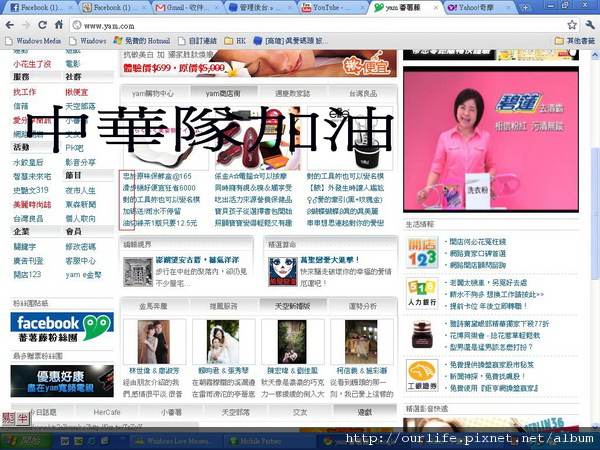Open the HK bookmarks folder
The image size is (600, 450).
point(235,41)
